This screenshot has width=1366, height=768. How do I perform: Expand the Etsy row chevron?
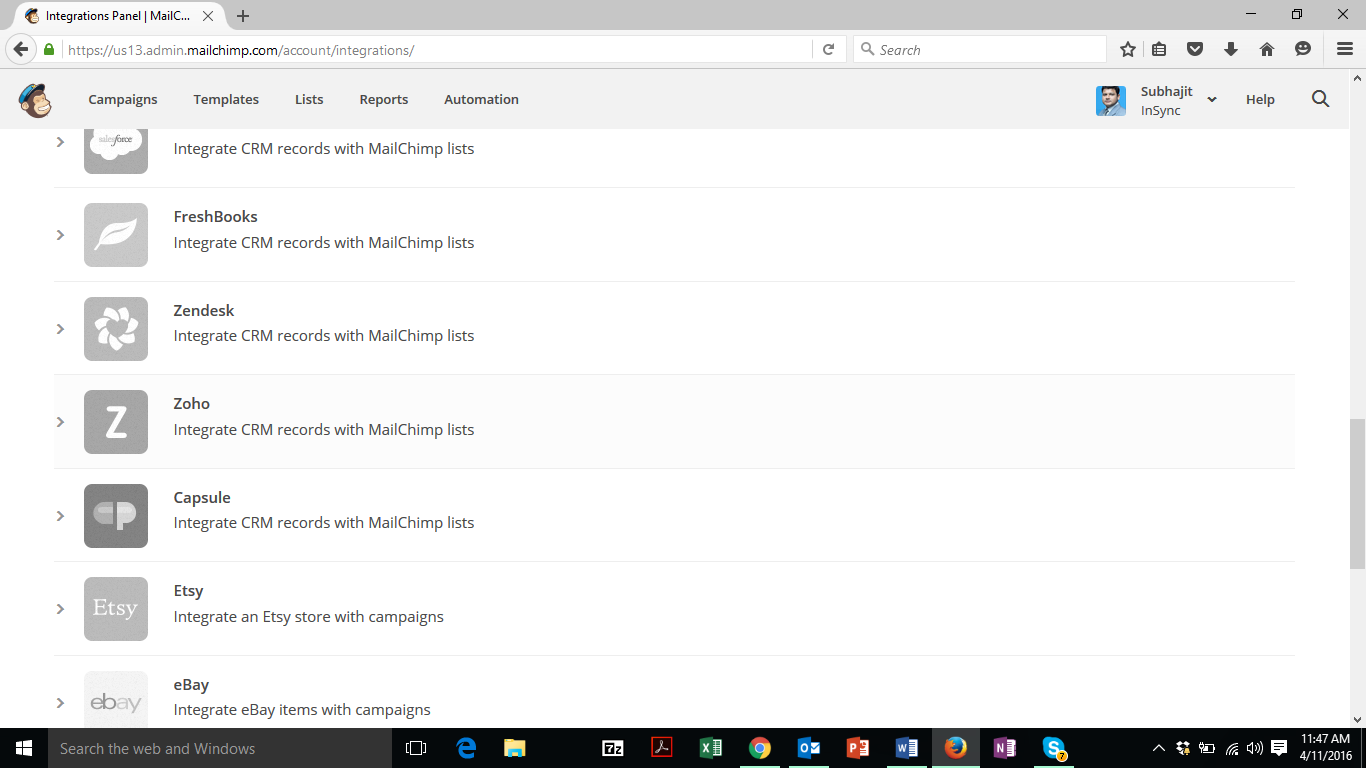coord(60,609)
